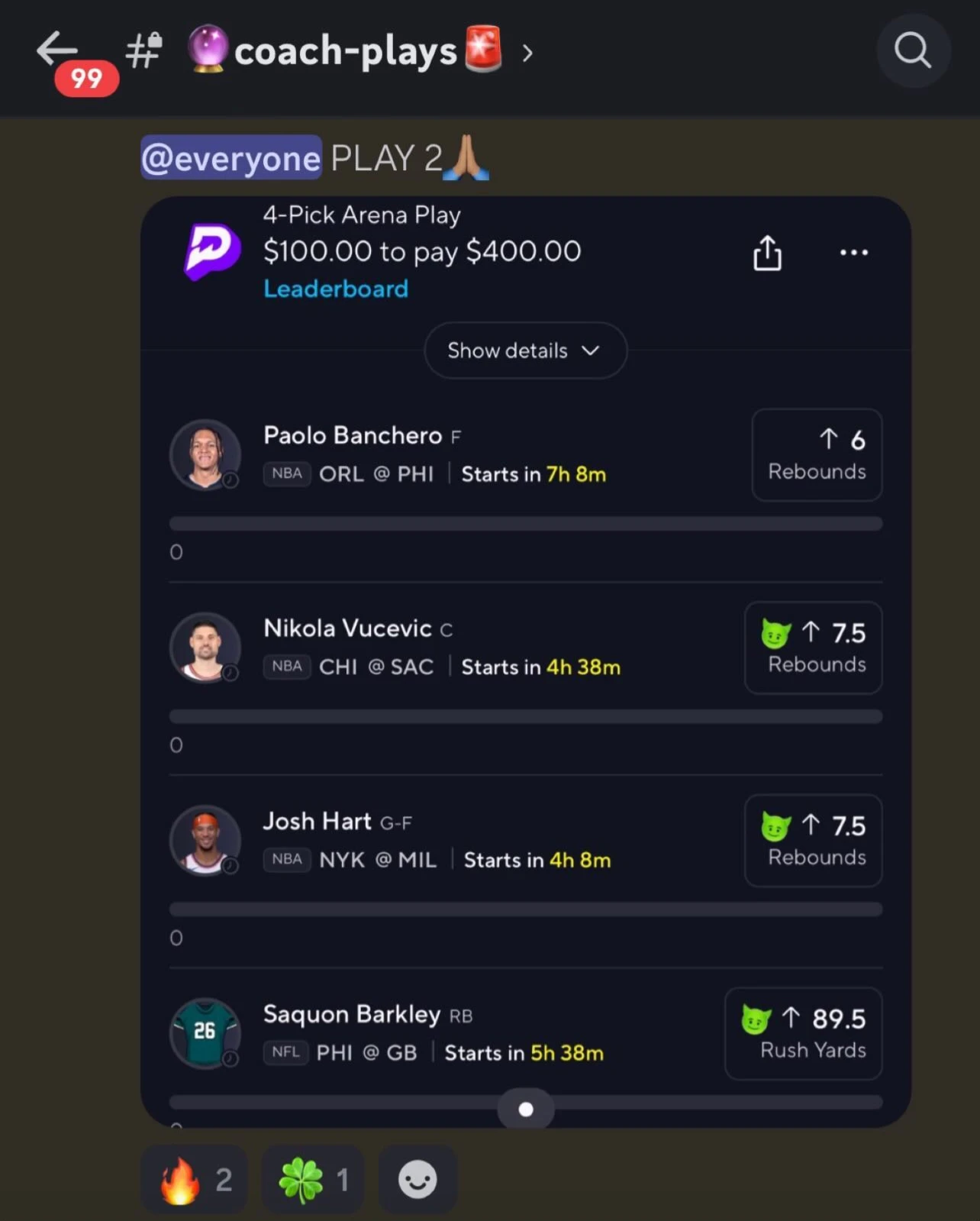This screenshot has width=980, height=1221.
Task: Tap the share icon on the play card
Action: [767, 253]
